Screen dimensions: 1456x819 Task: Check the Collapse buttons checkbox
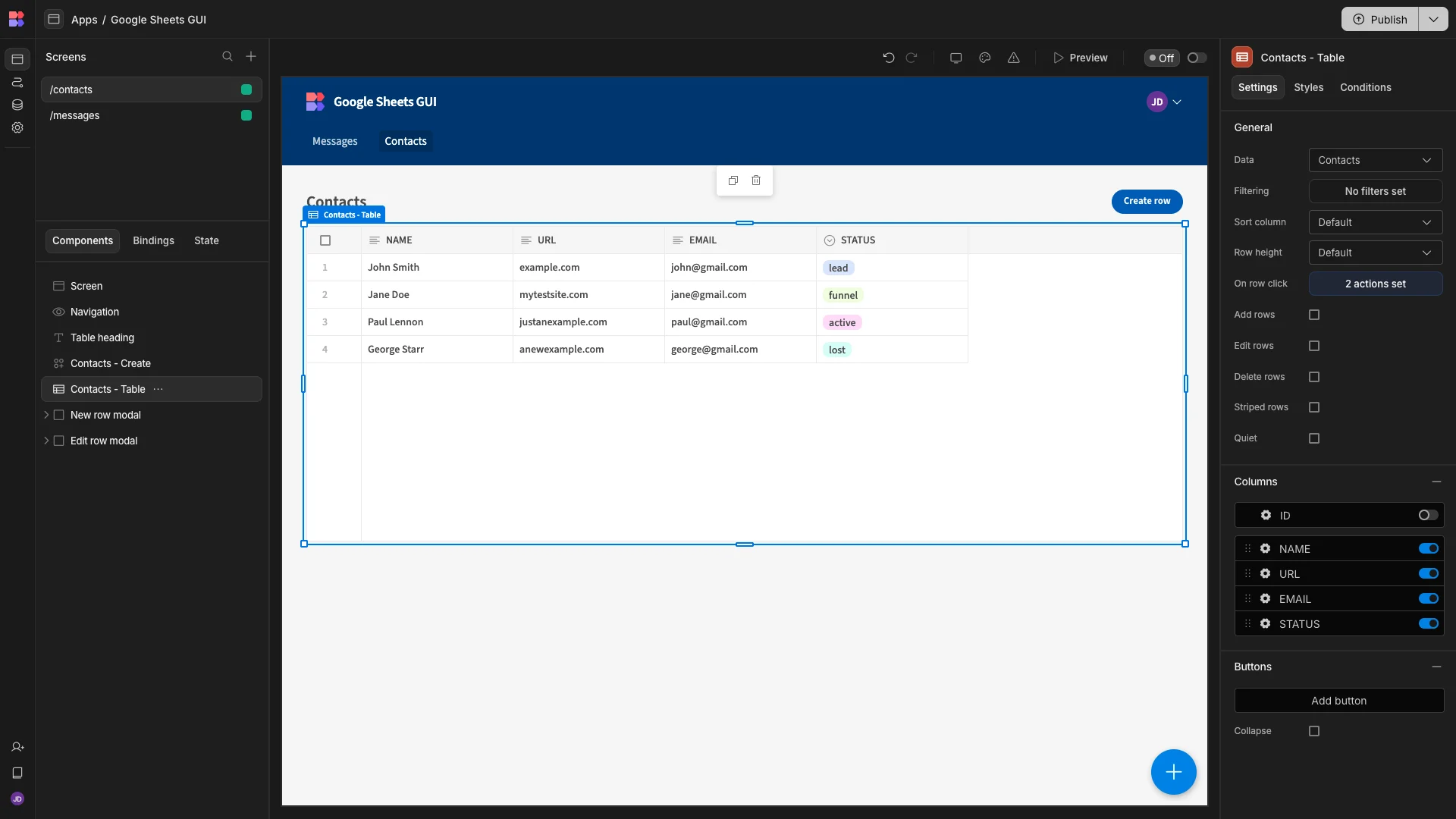tap(1314, 731)
